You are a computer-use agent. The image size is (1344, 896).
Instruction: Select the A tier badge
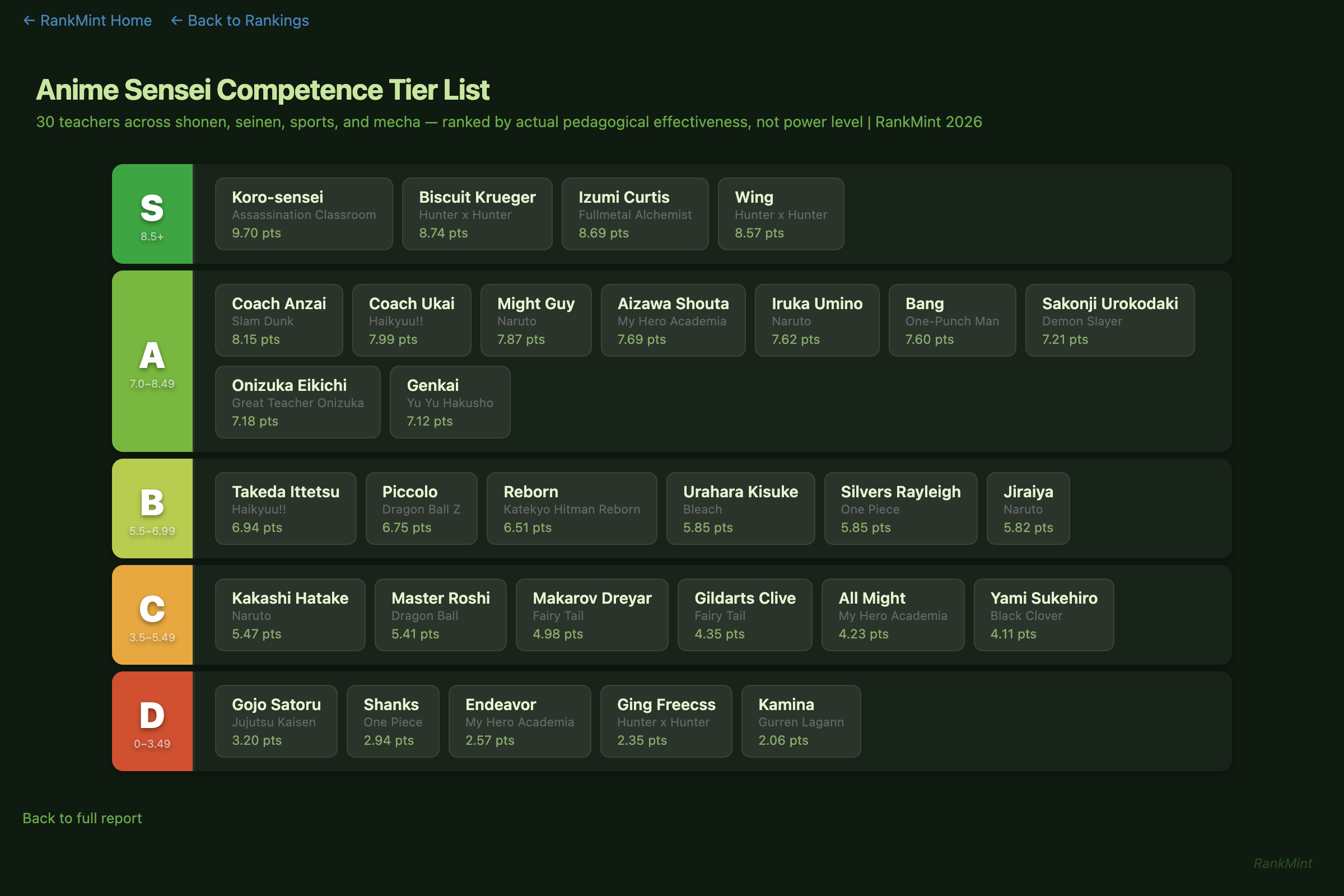coord(152,361)
